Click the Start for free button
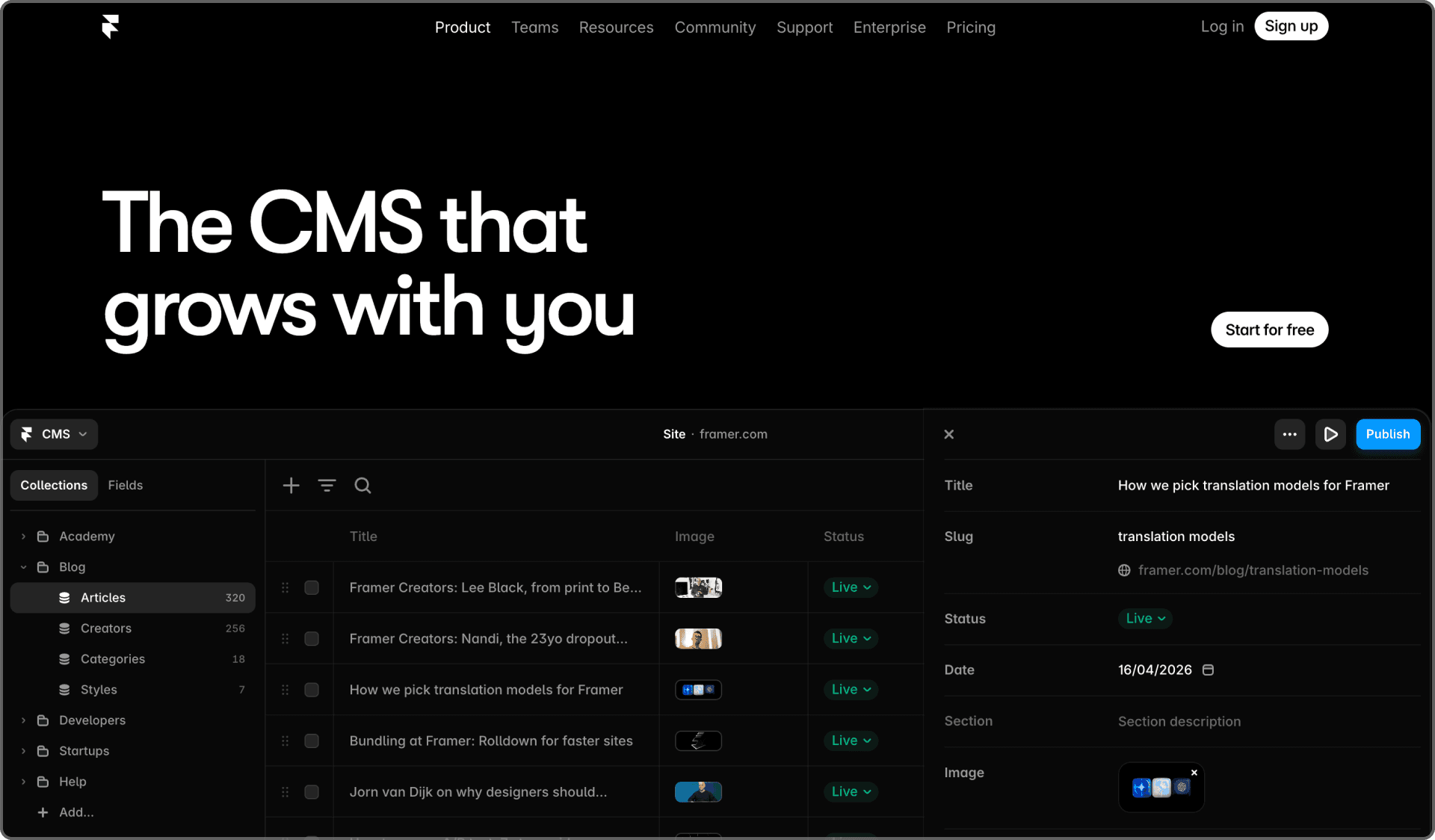 1268,330
